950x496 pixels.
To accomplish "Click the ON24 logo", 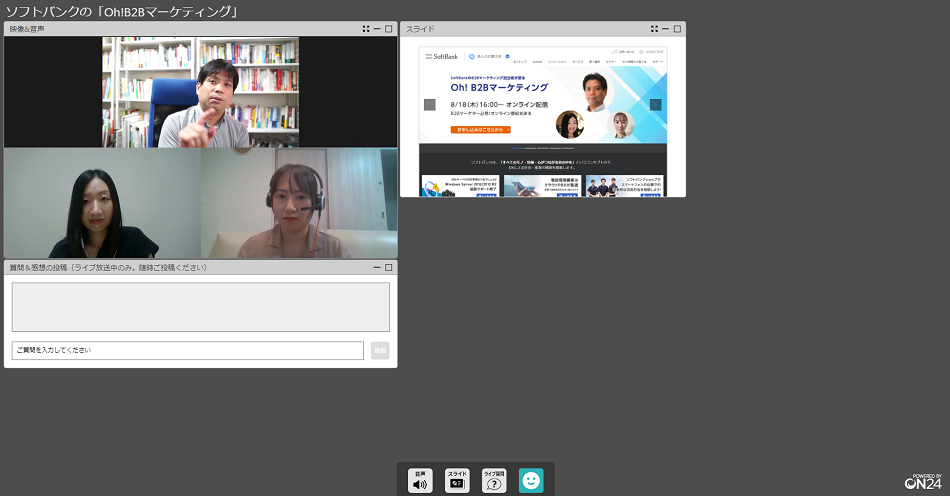I will click(922, 482).
